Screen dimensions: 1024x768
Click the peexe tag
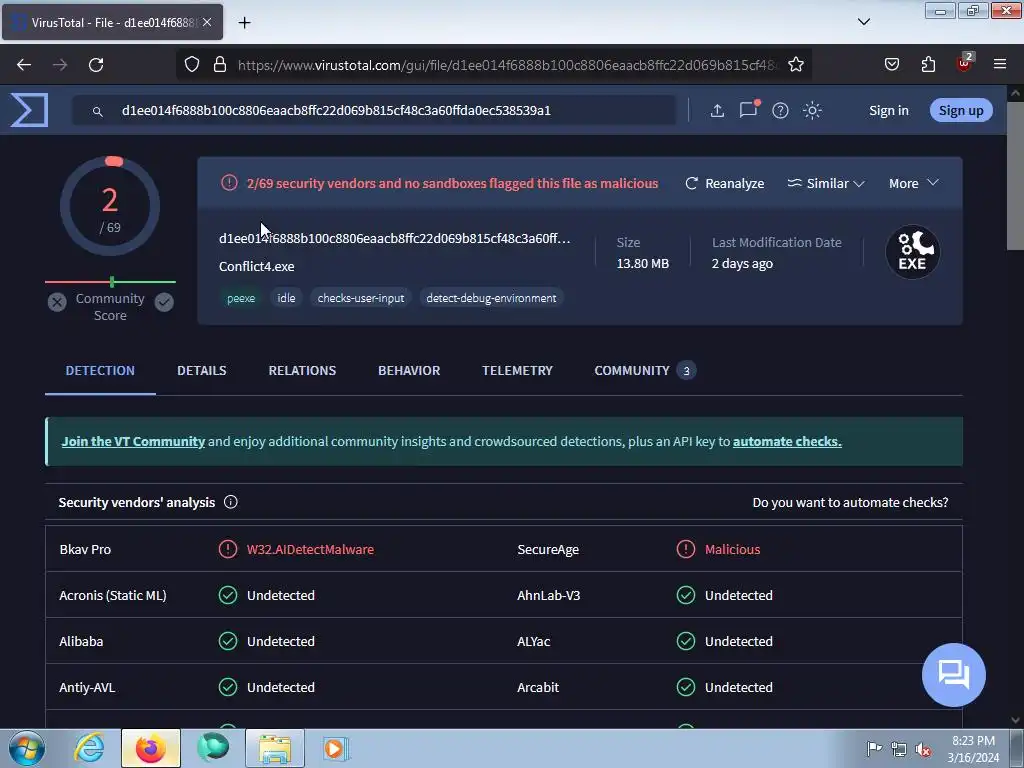(241, 298)
